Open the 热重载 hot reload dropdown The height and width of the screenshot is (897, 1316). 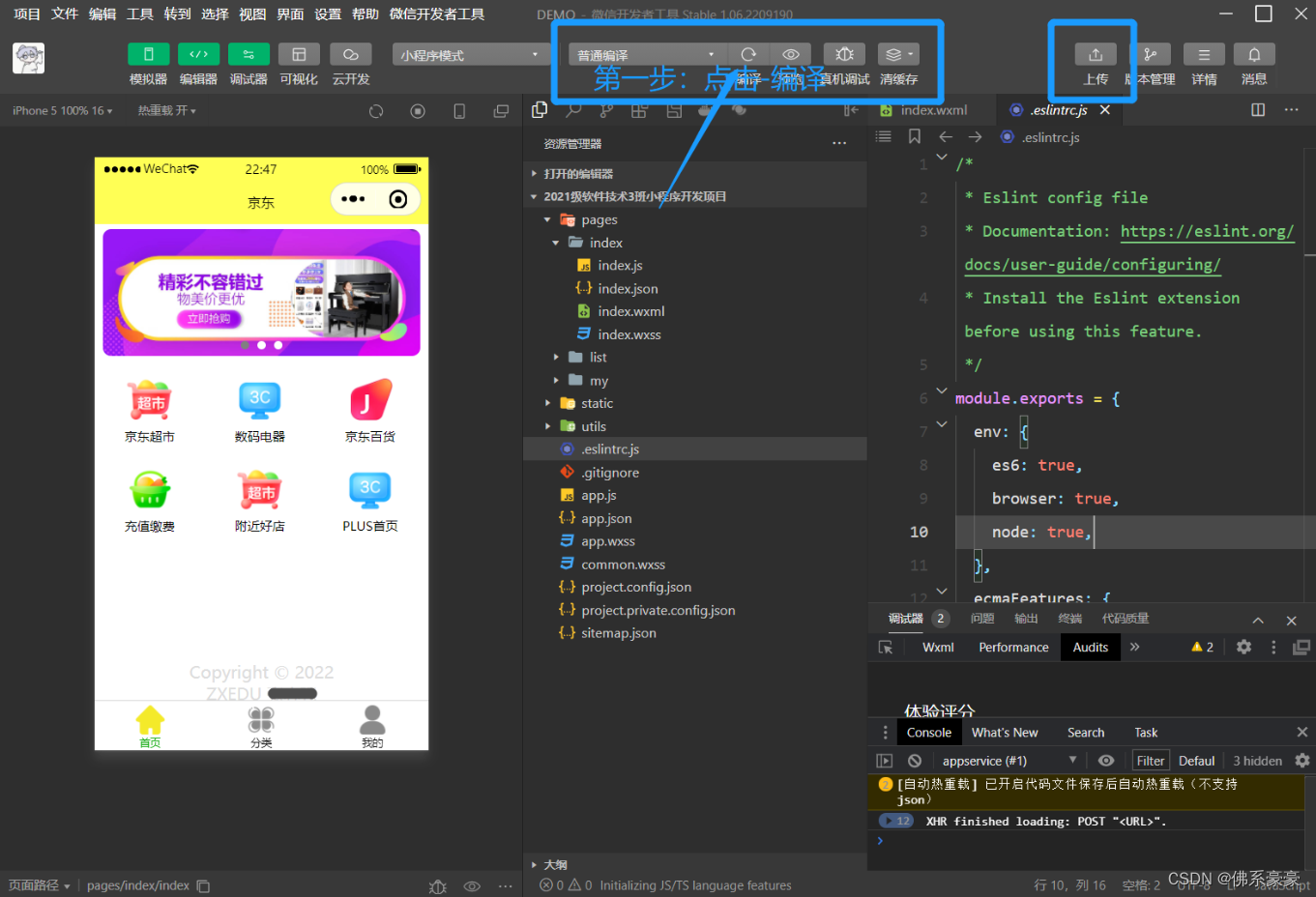[166, 111]
